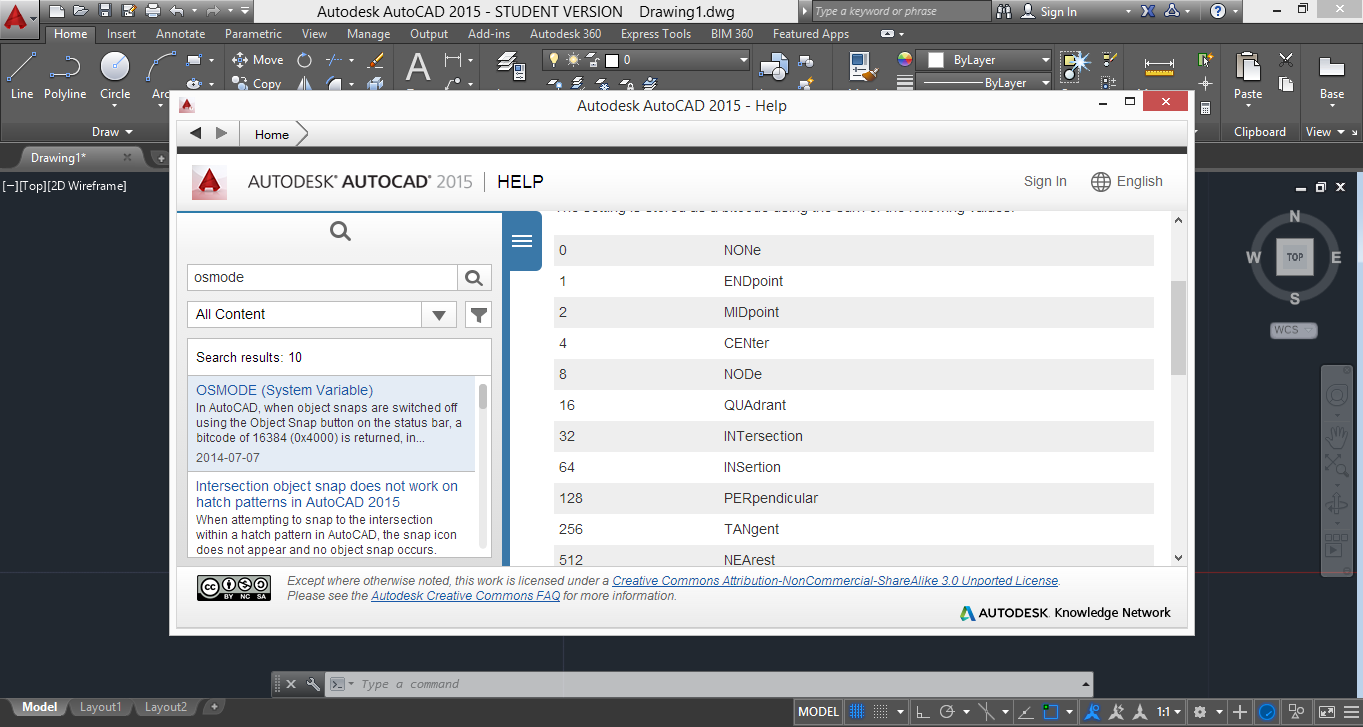Click the Open file folder icon

click(x=80, y=11)
